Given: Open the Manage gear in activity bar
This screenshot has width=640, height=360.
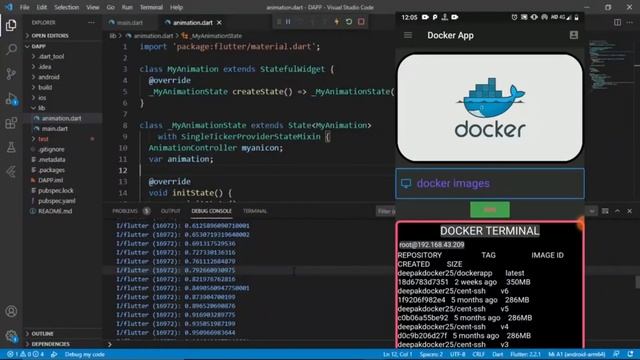Looking at the screenshot, I should coord(11,336).
